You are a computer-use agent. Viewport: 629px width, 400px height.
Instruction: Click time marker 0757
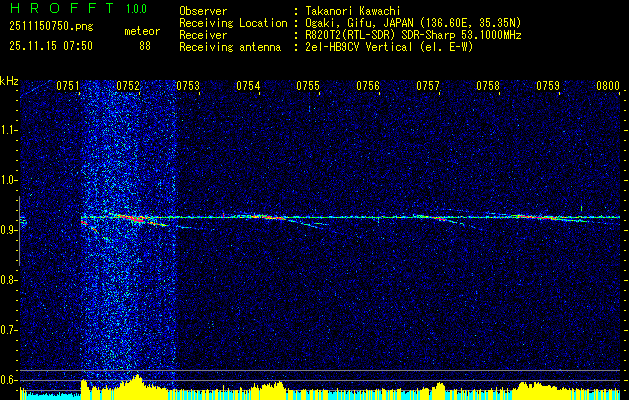tap(428, 85)
